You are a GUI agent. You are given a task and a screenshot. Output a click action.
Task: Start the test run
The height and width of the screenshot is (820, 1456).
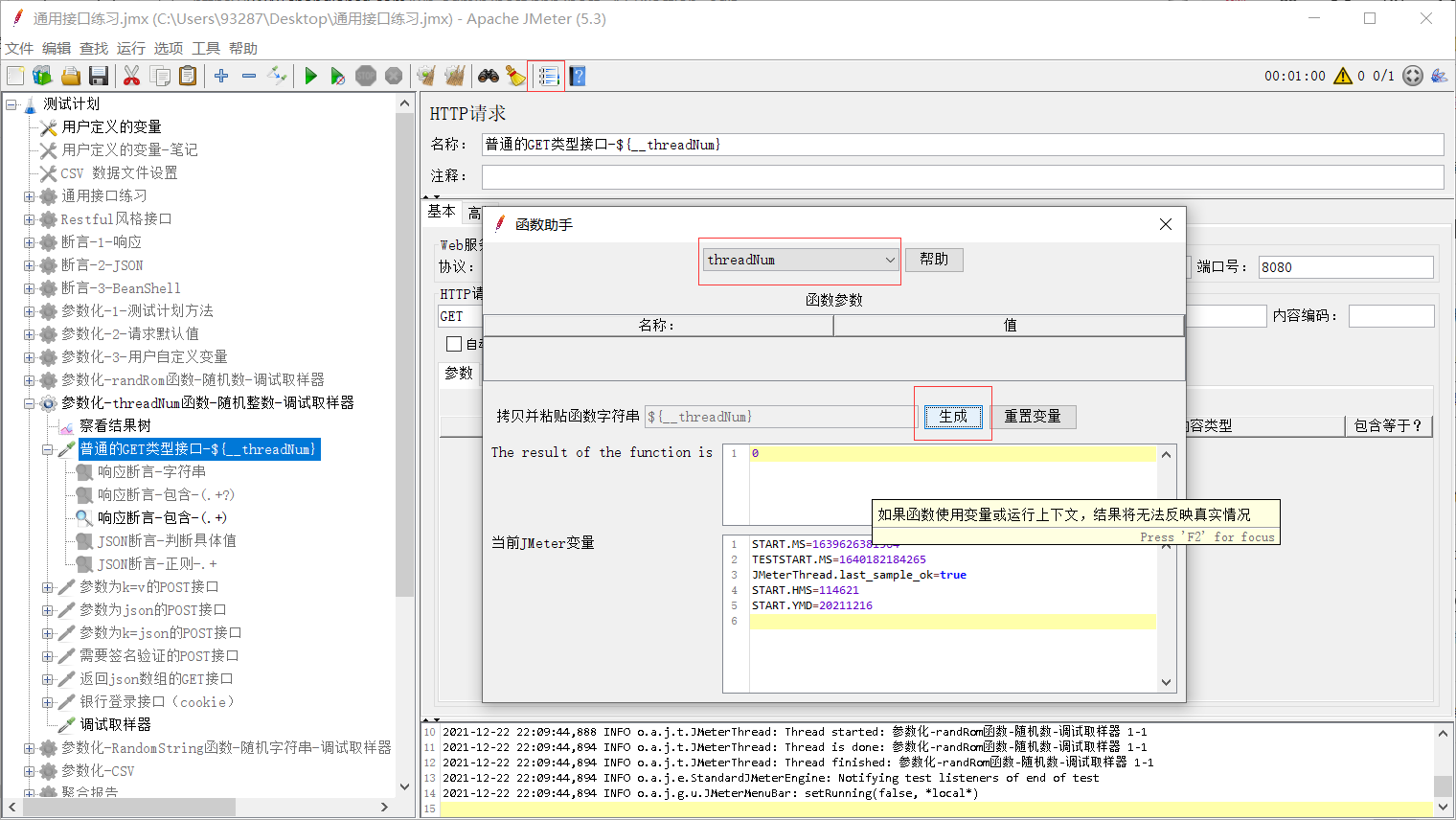click(310, 76)
